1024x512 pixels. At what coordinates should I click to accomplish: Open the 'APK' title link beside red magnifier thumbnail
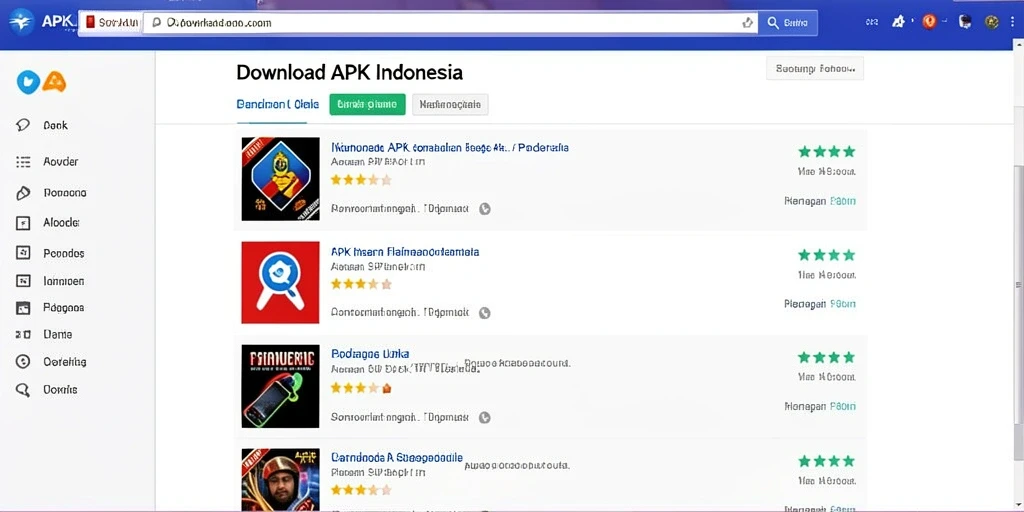point(405,251)
